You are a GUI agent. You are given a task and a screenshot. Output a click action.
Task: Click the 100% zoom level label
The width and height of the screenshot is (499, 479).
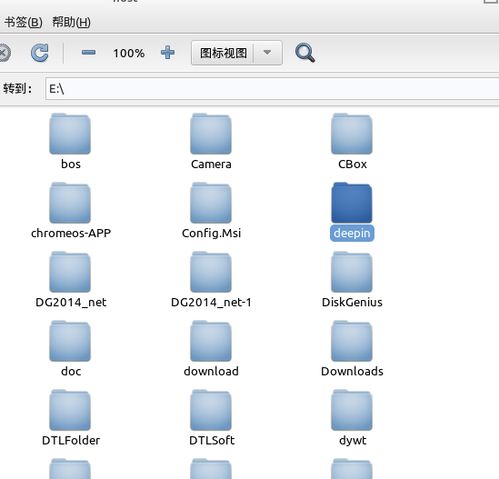pos(129,53)
